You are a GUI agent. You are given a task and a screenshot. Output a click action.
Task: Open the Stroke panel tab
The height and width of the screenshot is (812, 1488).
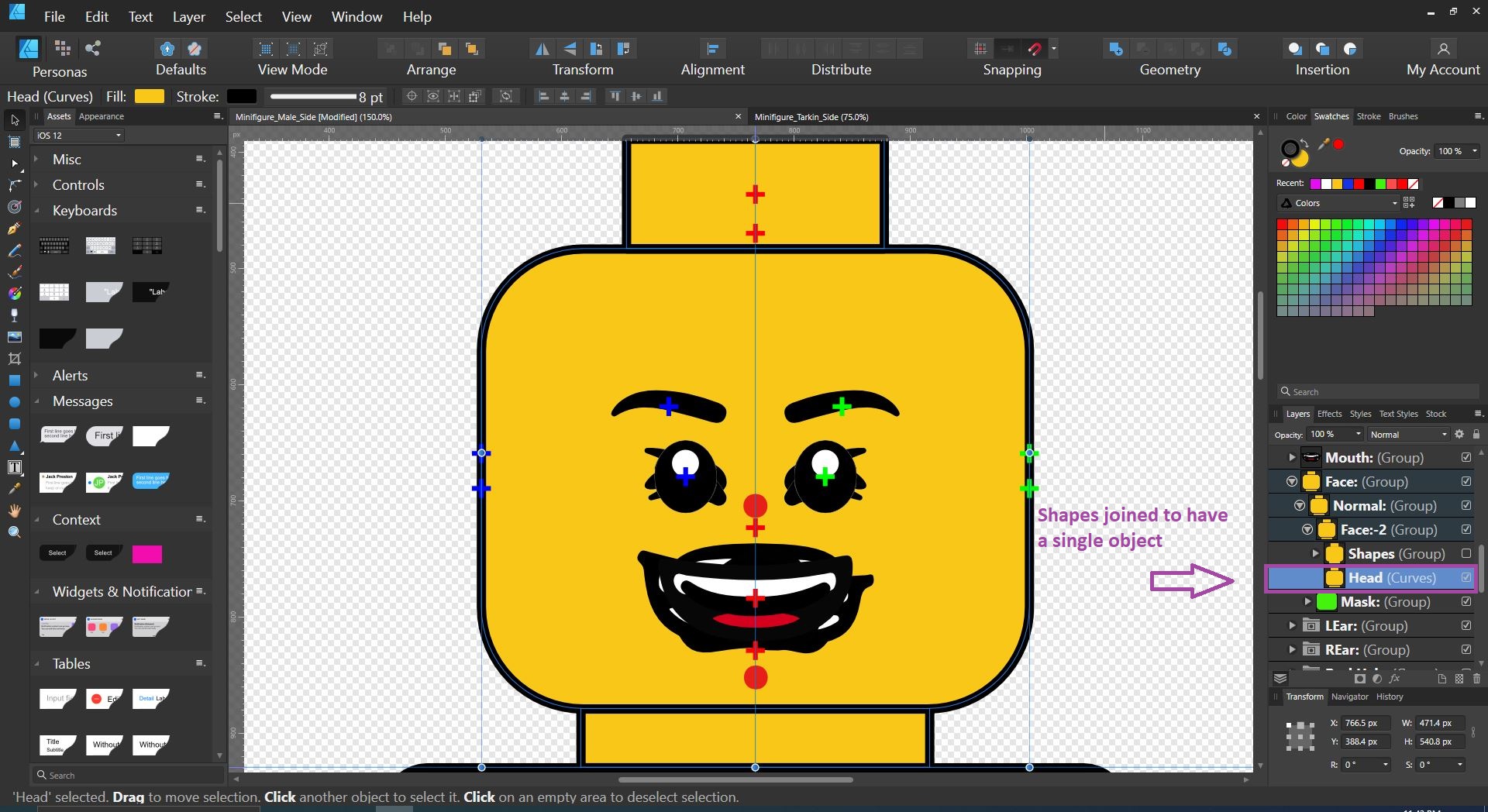pyautogui.click(x=1369, y=116)
